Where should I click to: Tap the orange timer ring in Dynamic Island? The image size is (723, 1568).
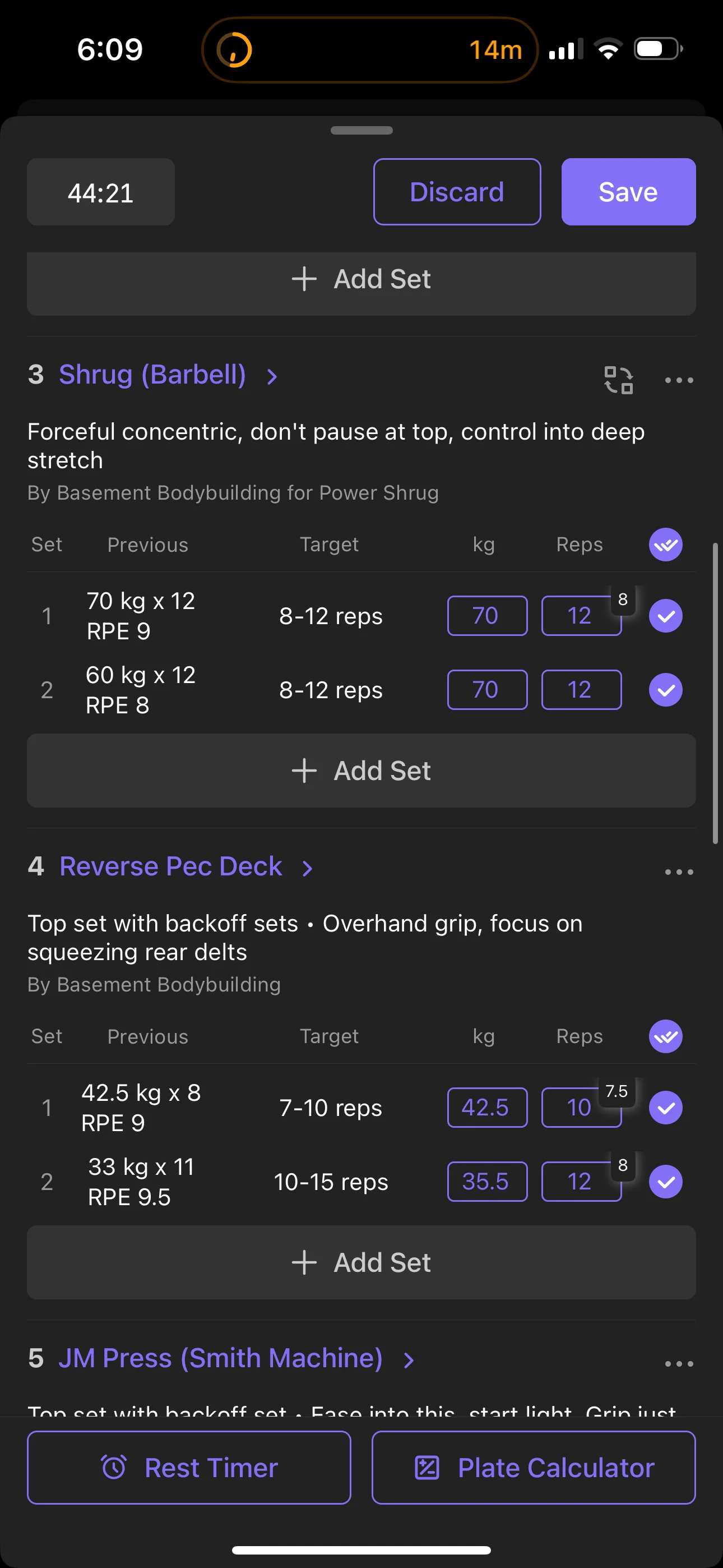point(234,49)
